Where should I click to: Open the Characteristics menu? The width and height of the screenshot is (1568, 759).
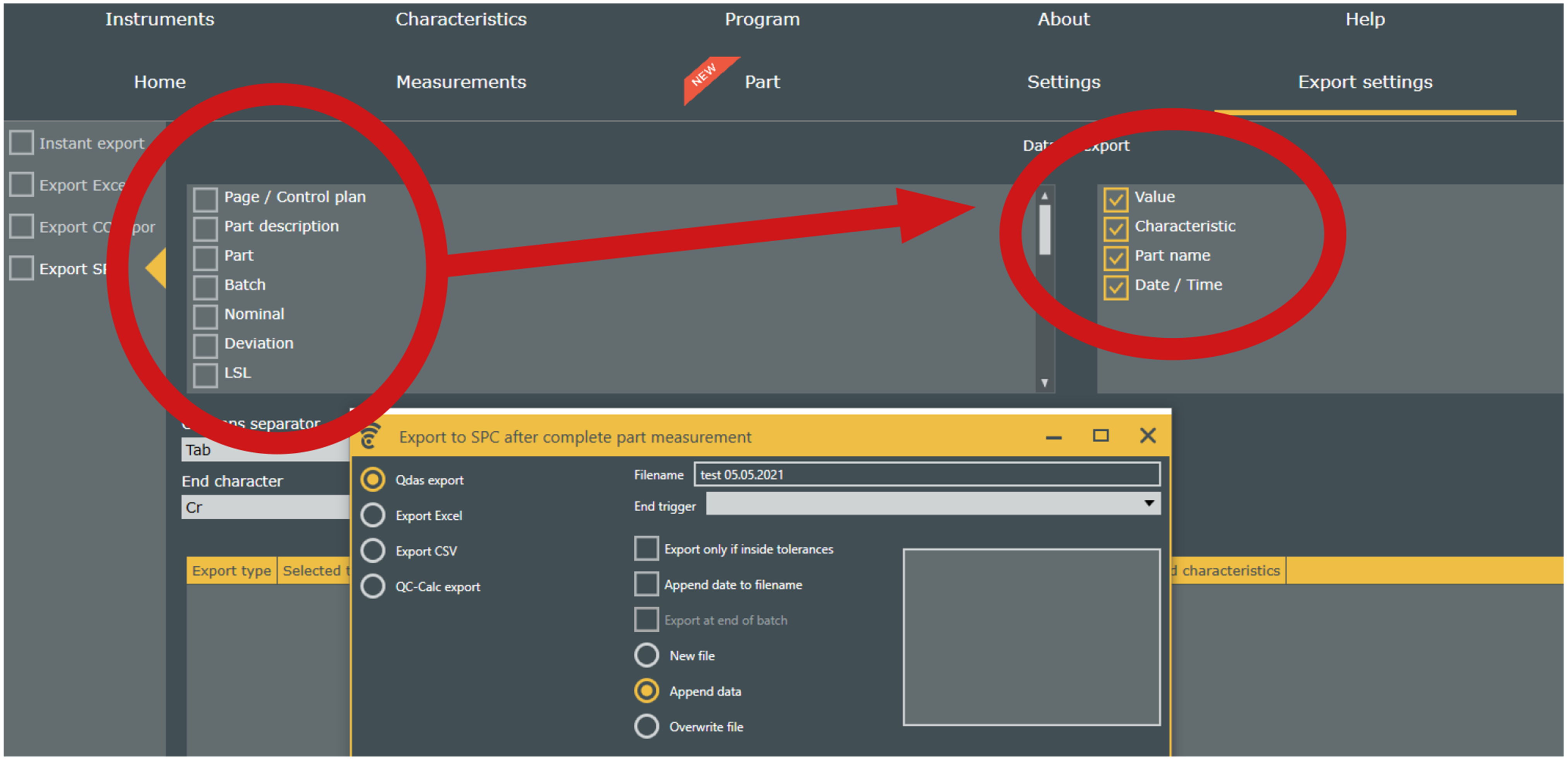click(461, 19)
